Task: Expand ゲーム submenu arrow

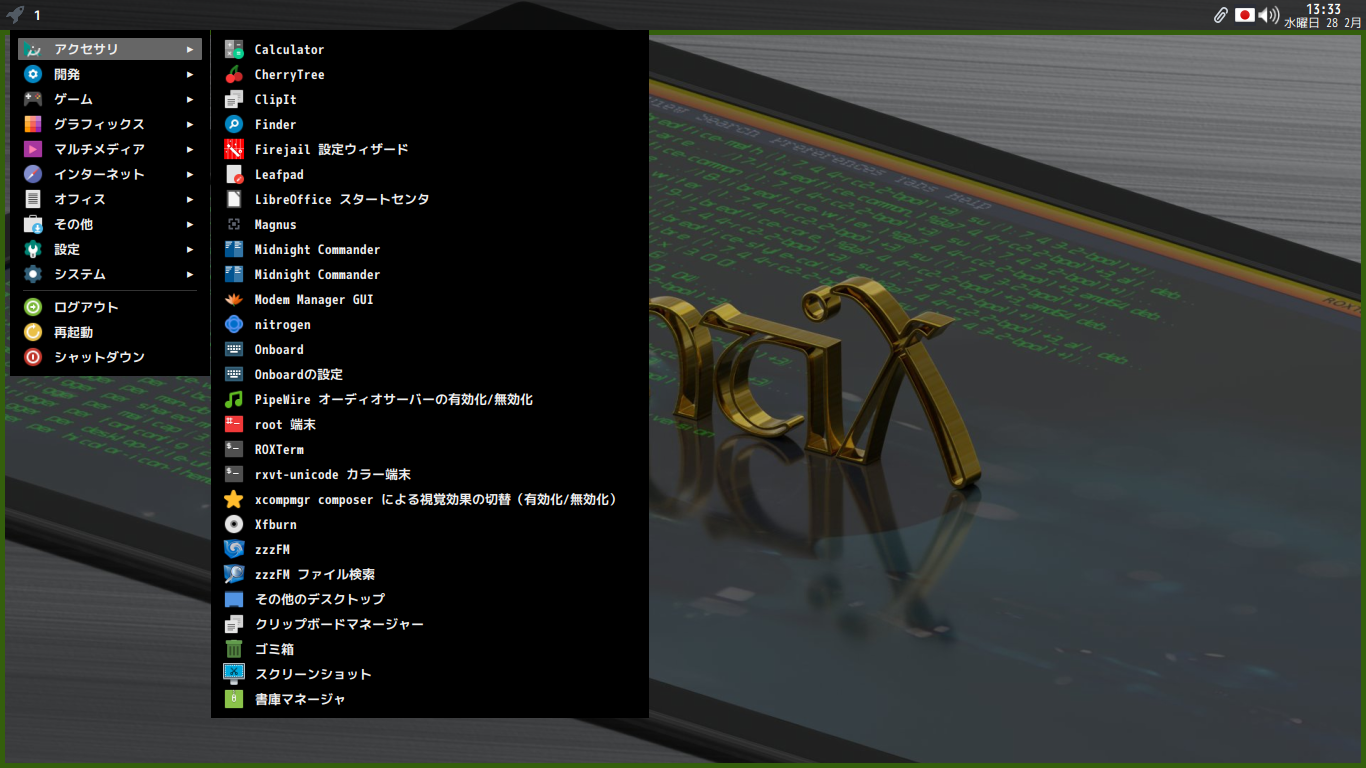Action: tap(190, 99)
